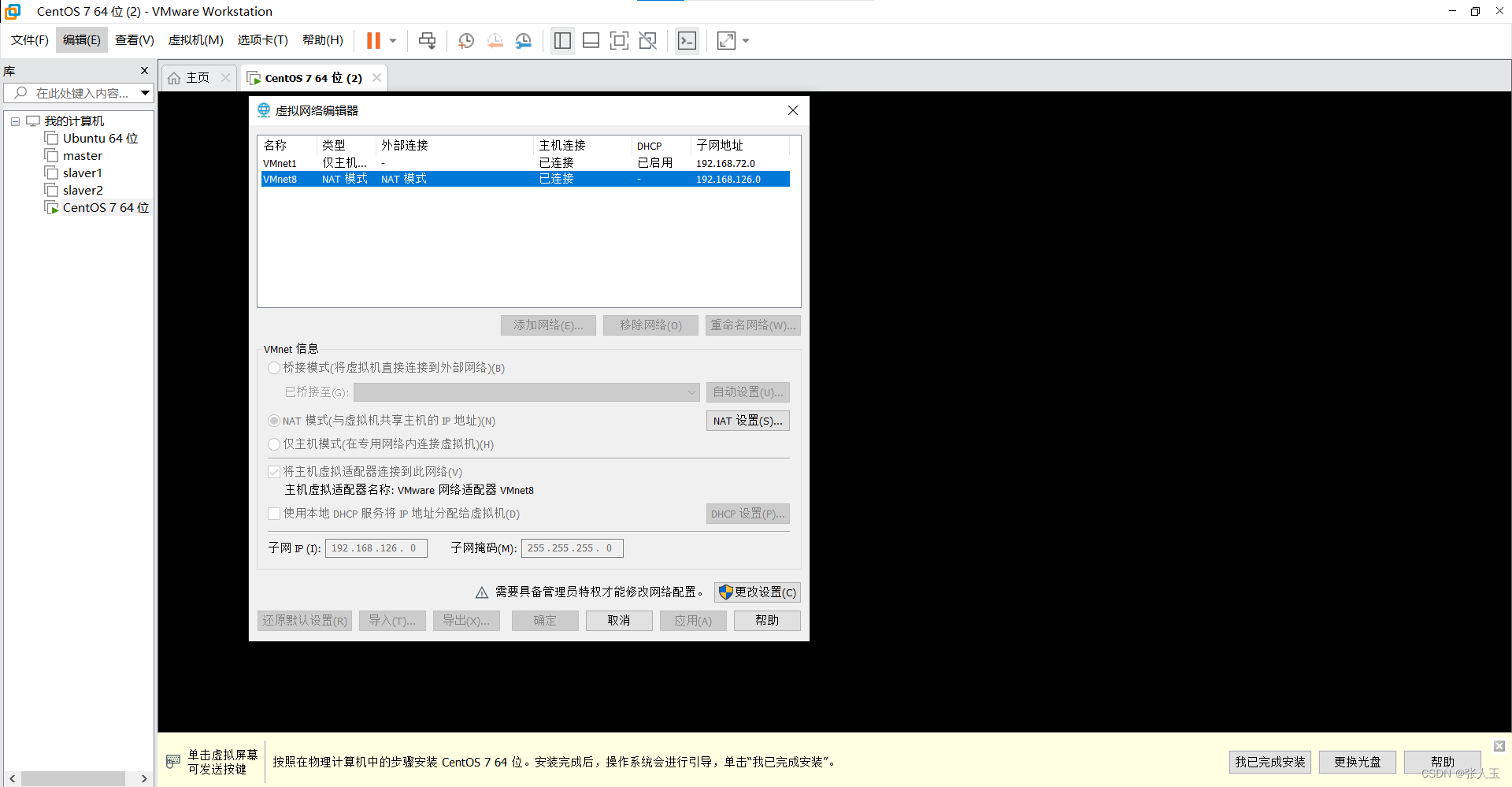Click the 导入(T) button
Screen dimensions: 1512x787
tap(392, 621)
